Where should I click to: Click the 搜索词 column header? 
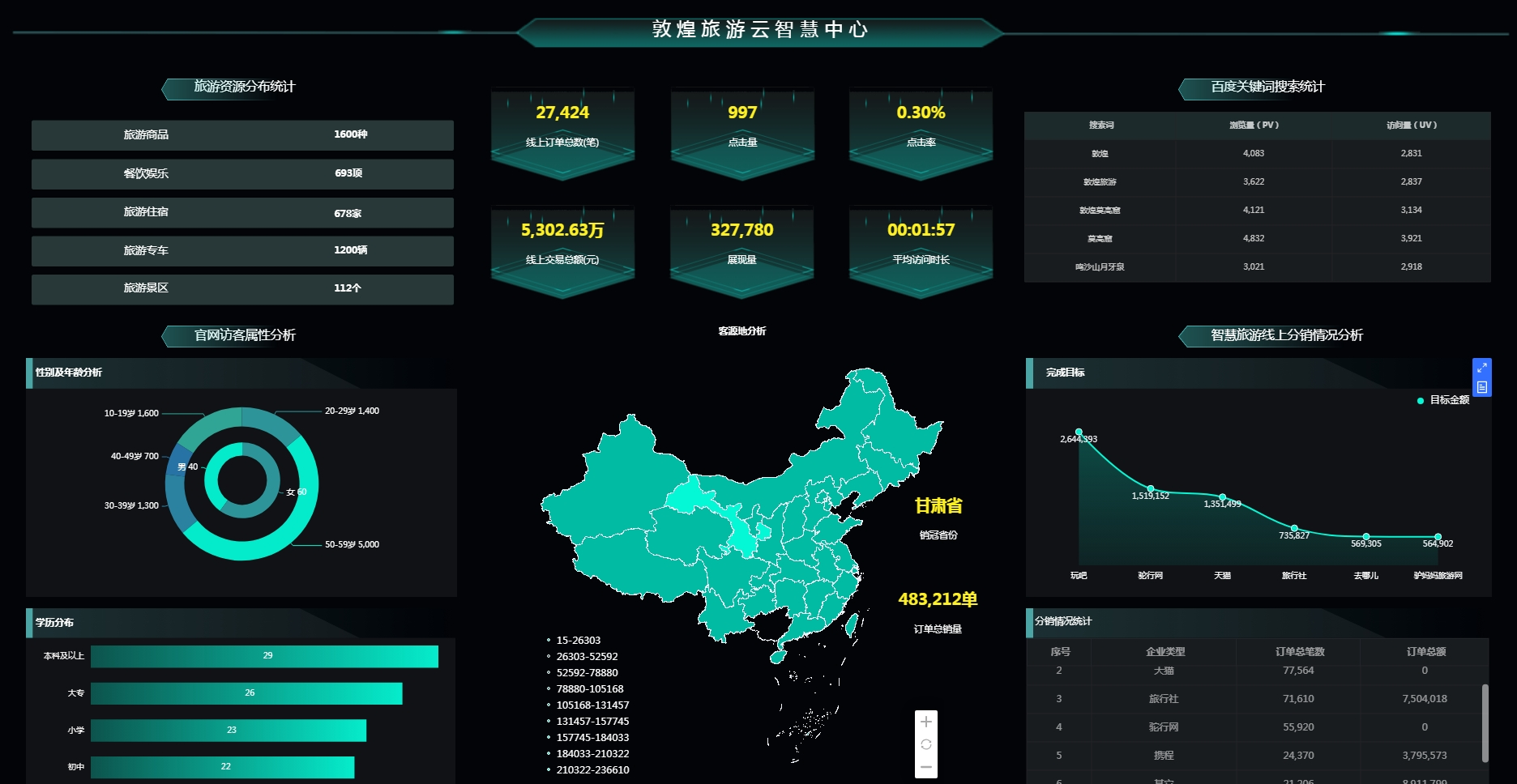(x=1100, y=126)
